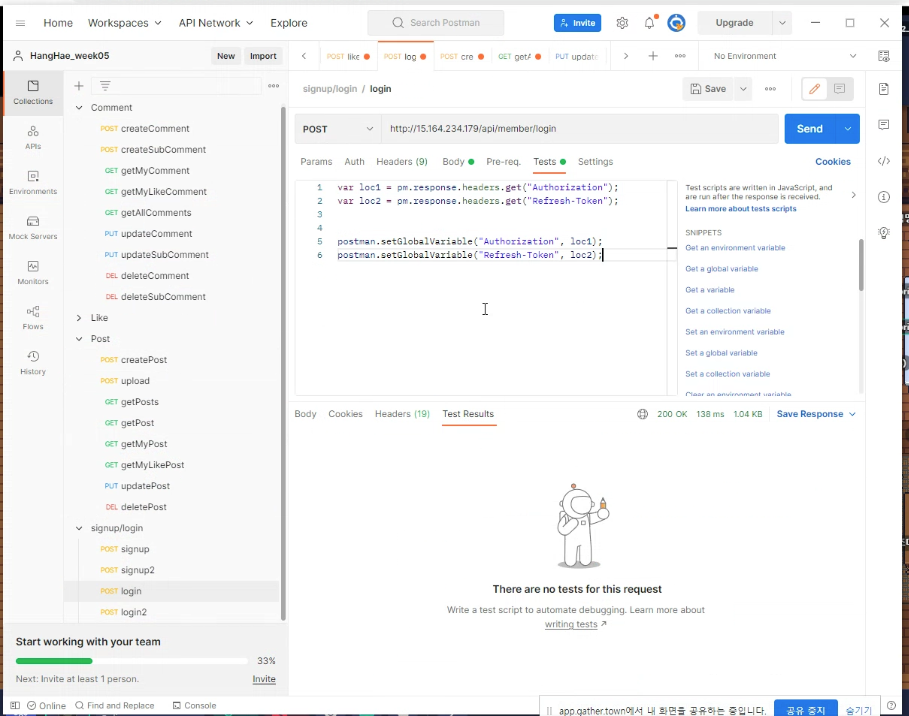Open Mock Servers in sidebar
This screenshot has height=716, width=909.
point(33,228)
